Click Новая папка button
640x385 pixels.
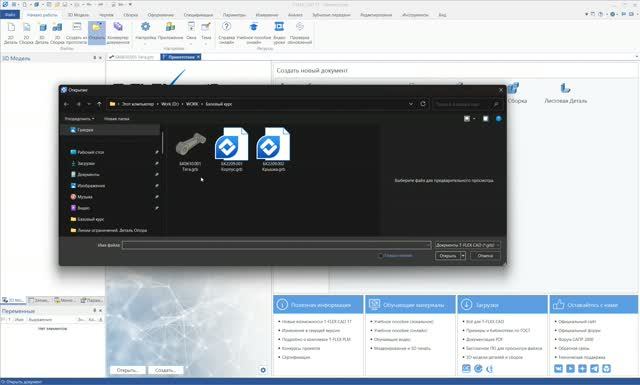point(117,119)
